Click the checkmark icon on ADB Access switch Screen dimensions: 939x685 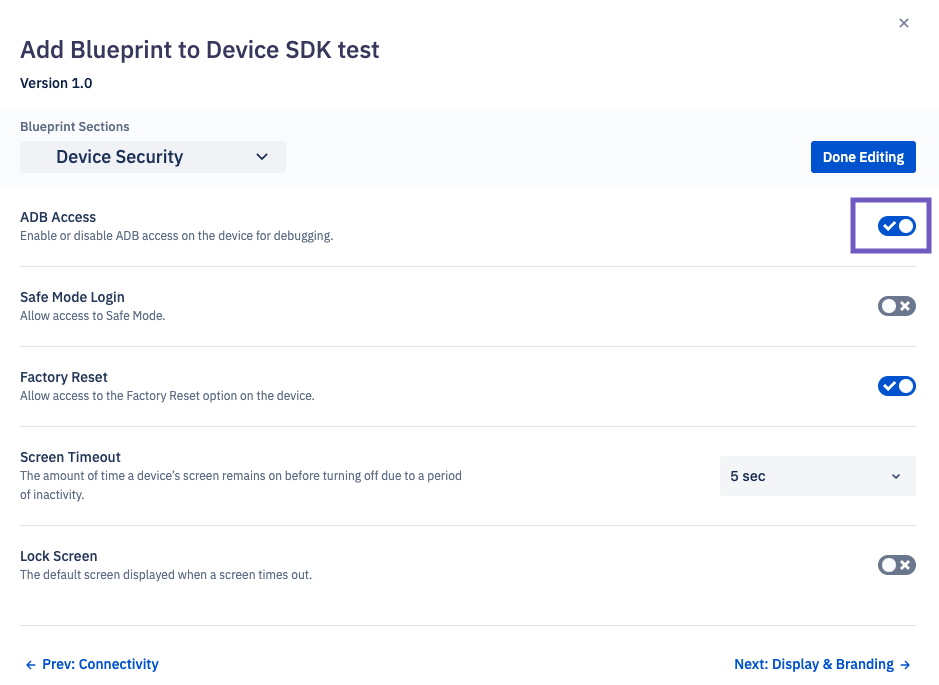[x=889, y=226]
